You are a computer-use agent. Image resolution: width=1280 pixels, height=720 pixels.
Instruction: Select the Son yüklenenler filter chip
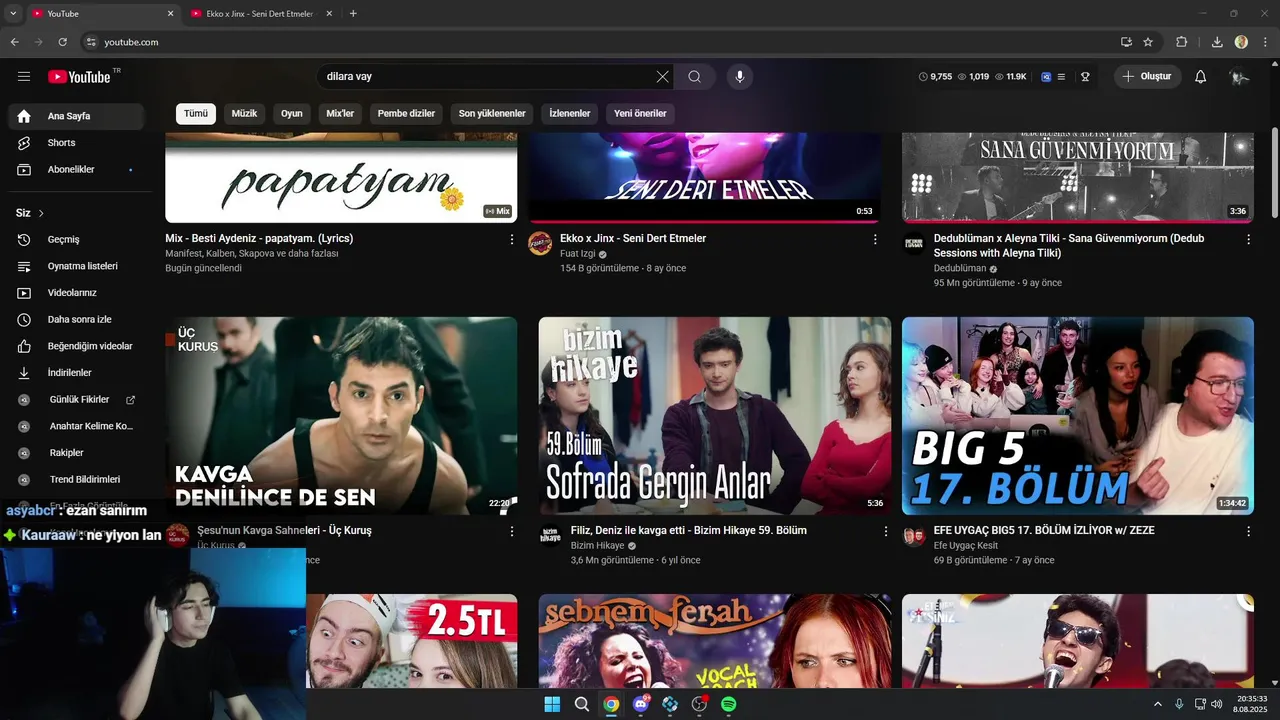(492, 114)
